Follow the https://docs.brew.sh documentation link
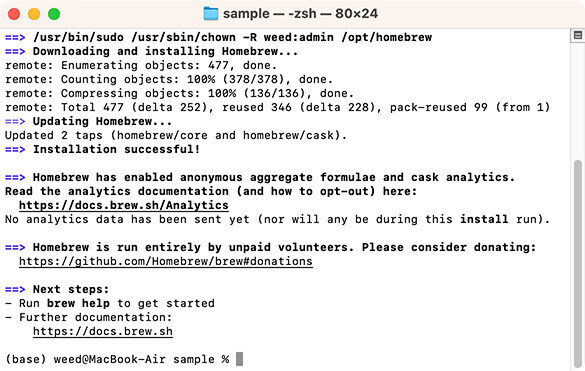Screen dimensions: 585x371 tap(103, 331)
